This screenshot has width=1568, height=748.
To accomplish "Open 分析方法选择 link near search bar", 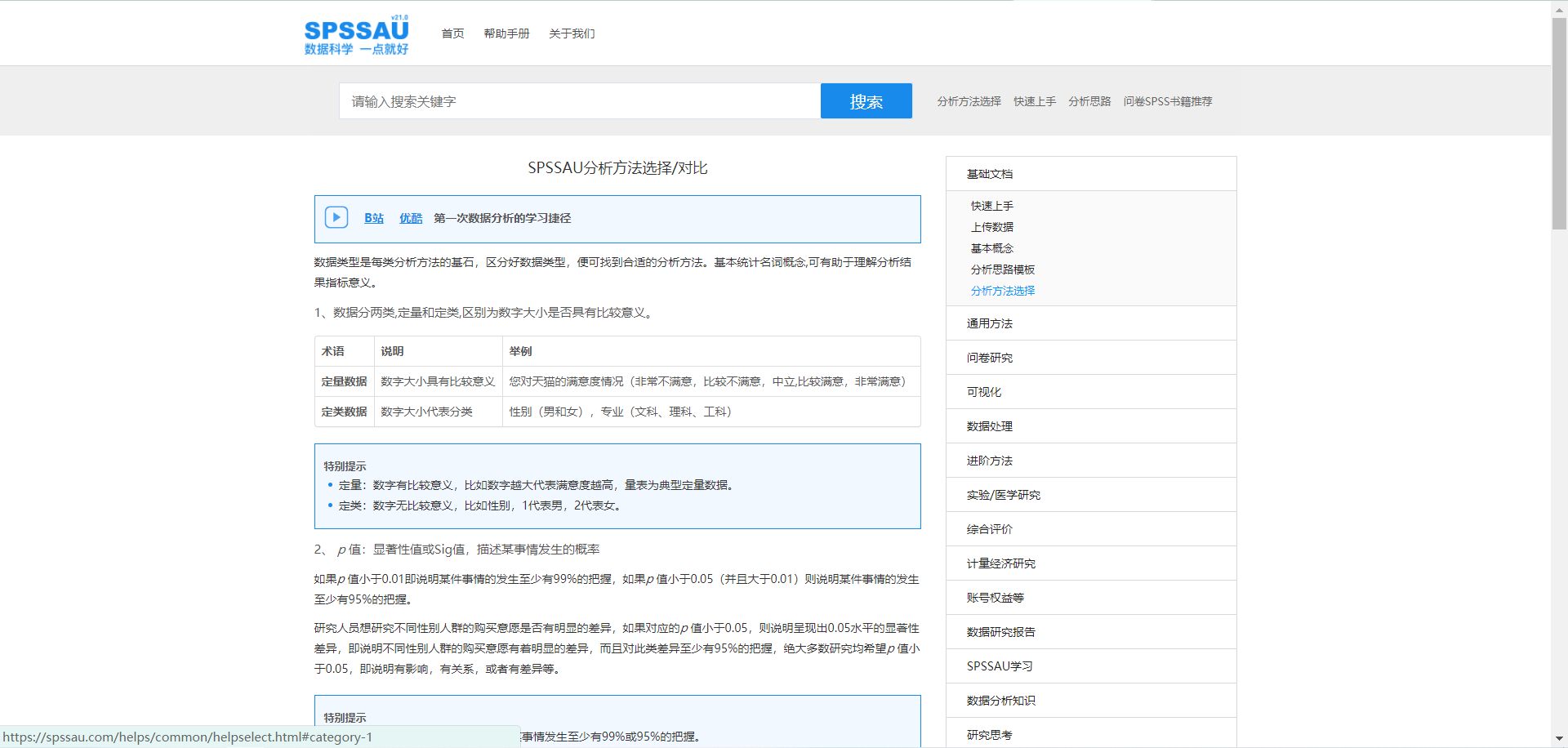I will point(969,100).
